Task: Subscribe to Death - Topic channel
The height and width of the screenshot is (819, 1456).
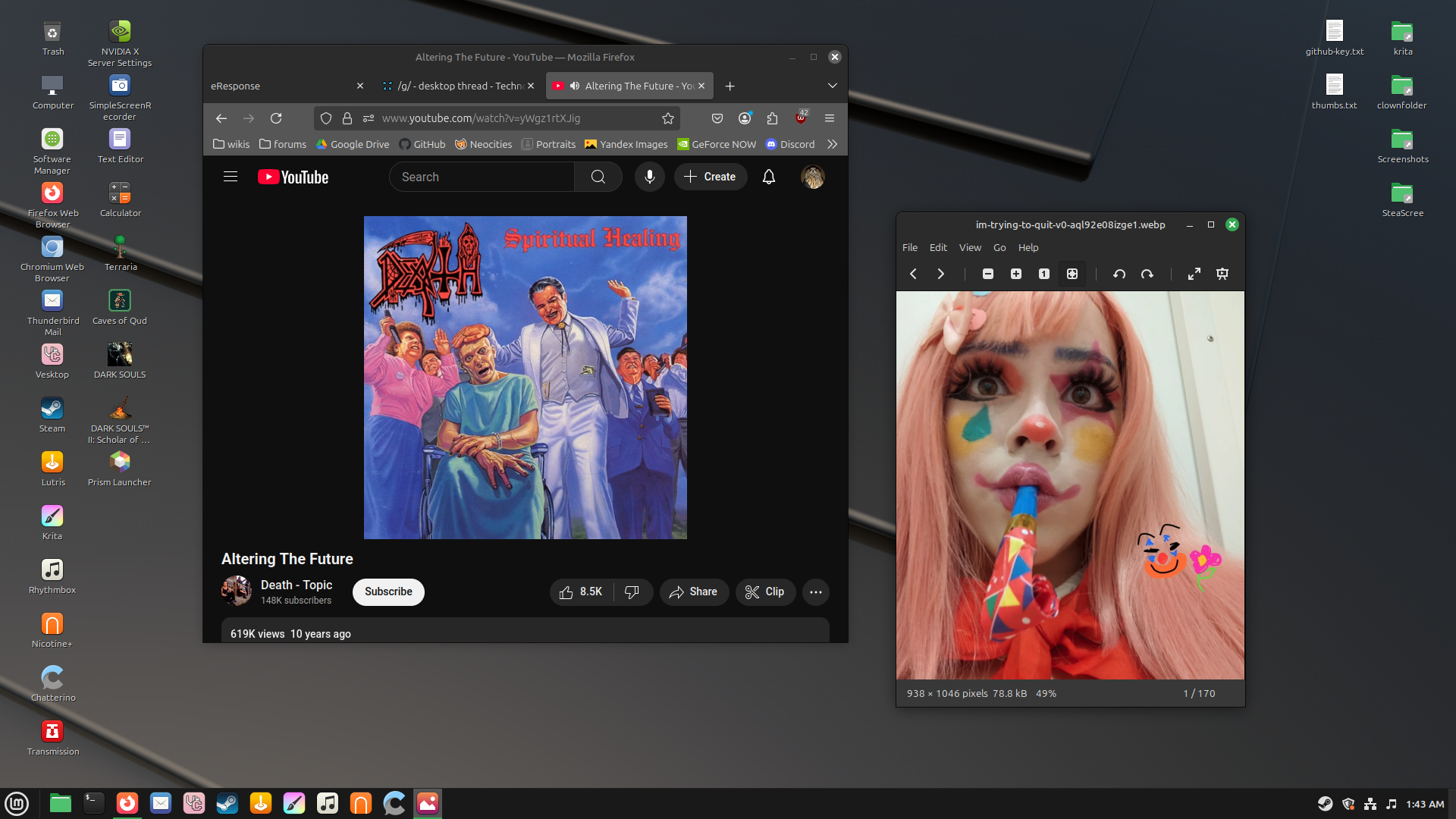Action: (388, 591)
